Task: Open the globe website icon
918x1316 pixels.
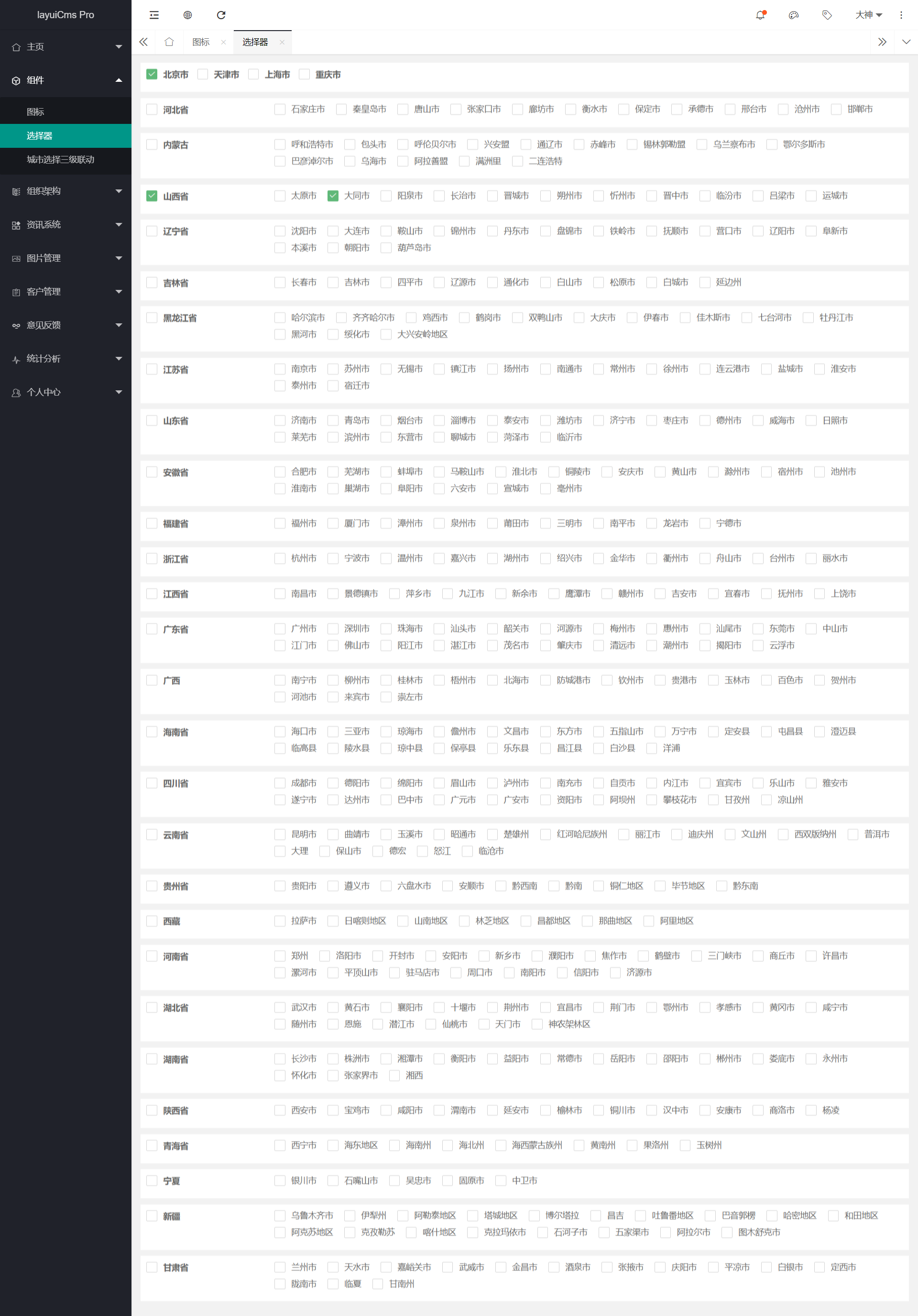Action: (x=187, y=15)
